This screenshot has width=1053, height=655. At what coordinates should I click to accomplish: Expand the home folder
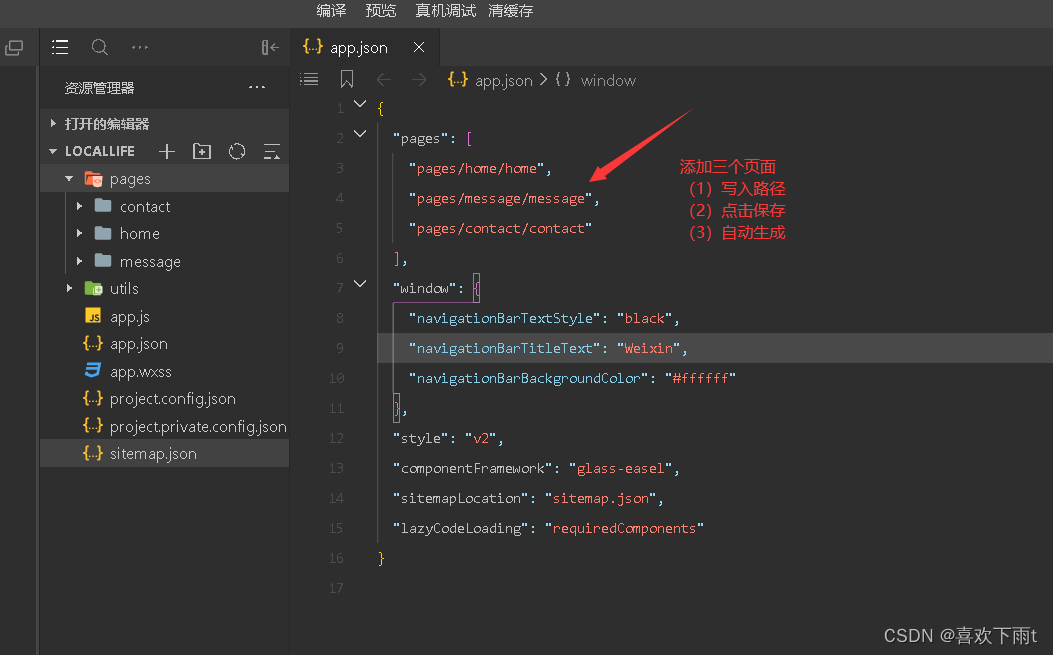[x=80, y=233]
